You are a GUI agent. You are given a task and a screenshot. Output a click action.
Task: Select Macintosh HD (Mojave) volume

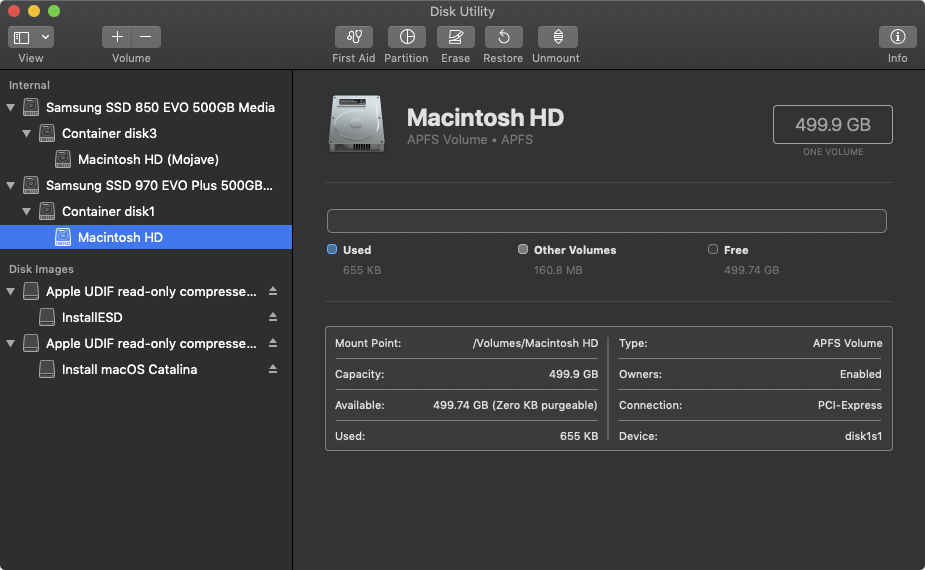[147, 159]
